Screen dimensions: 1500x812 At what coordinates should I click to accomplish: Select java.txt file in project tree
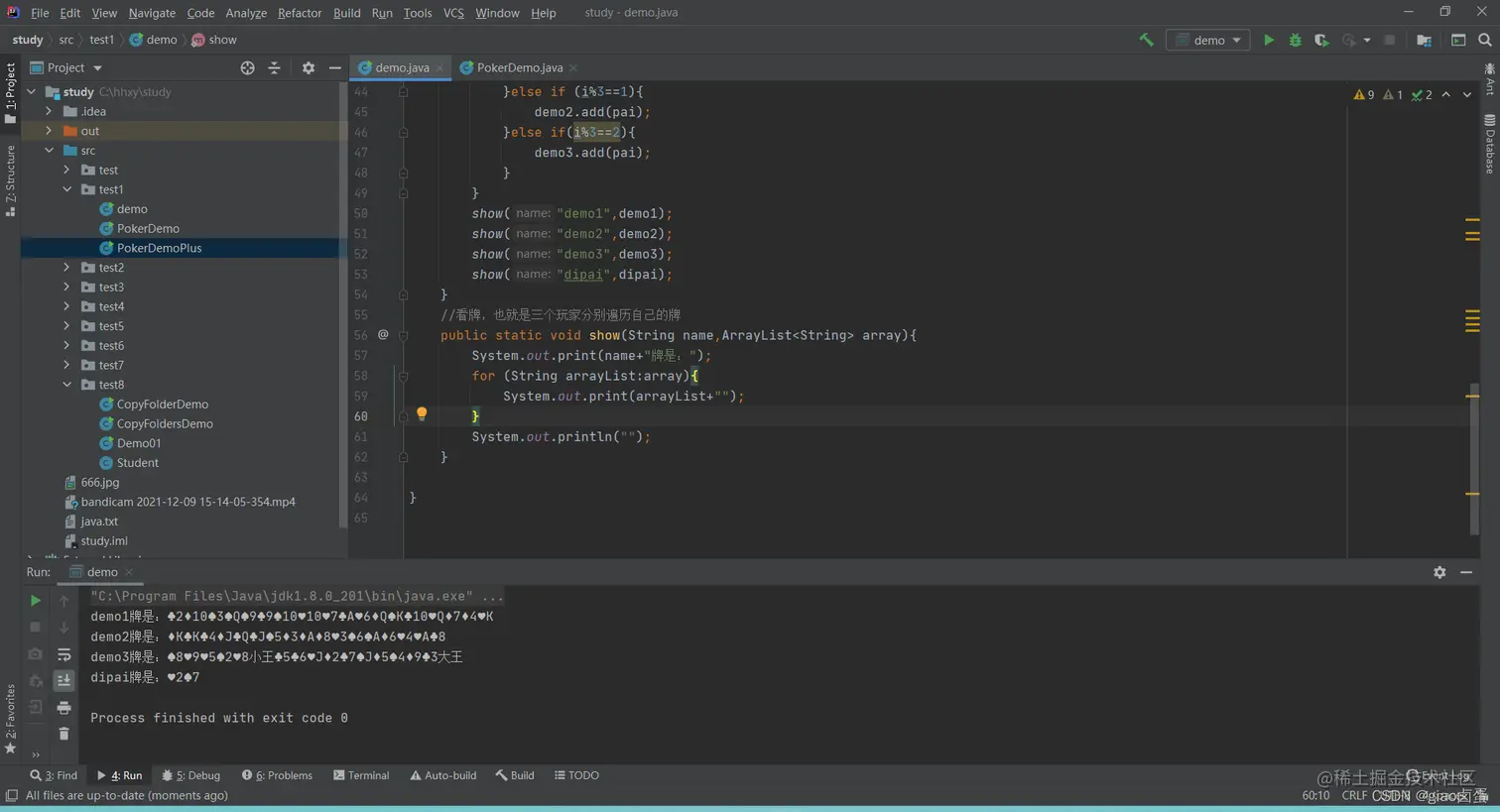(99, 522)
